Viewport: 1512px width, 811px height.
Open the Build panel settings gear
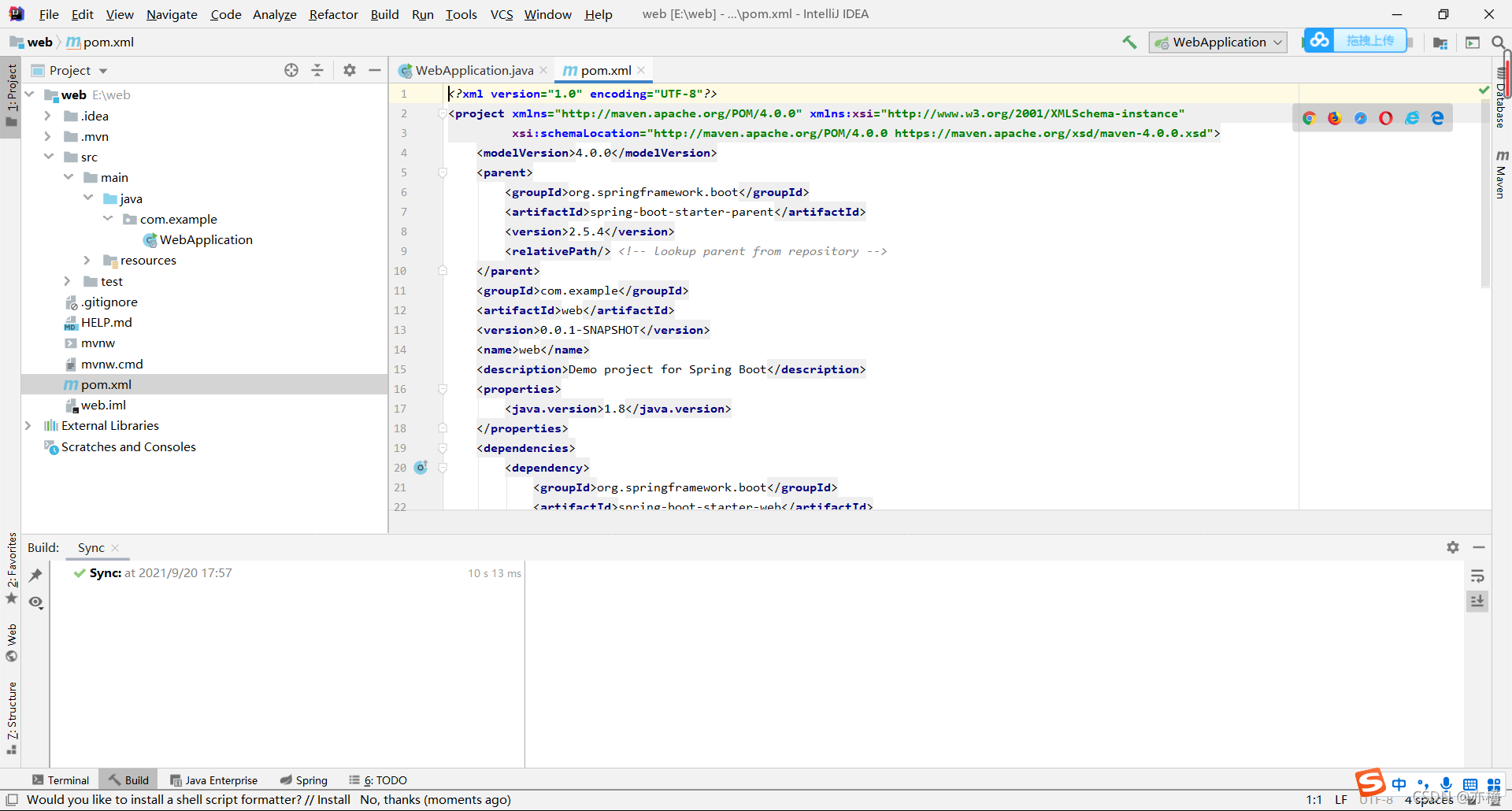tap(1453, 547)
